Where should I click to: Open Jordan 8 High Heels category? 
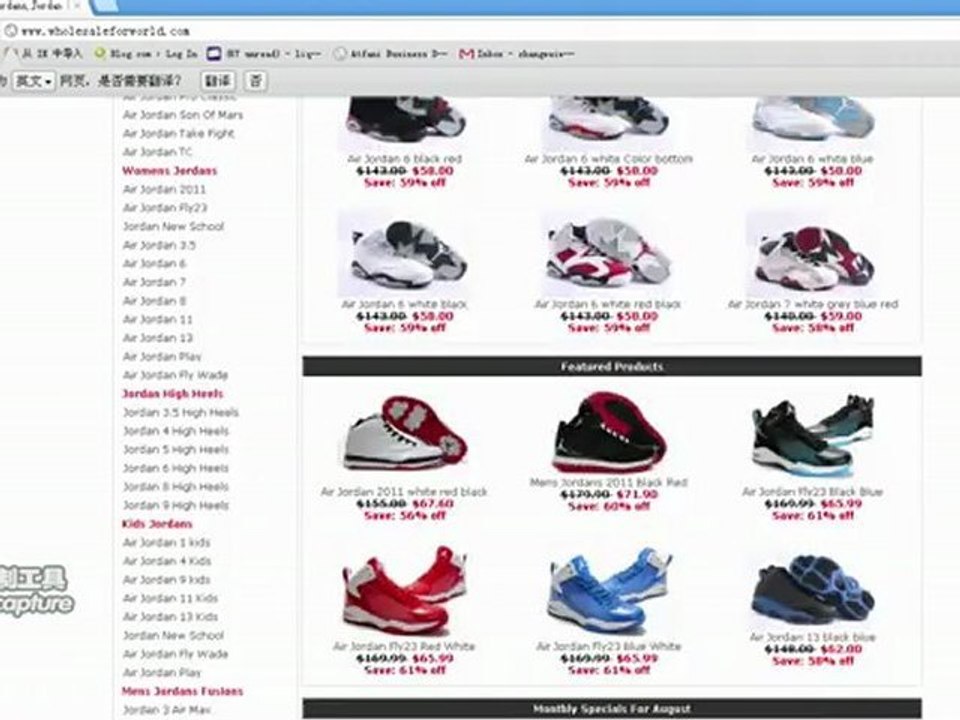176,487
